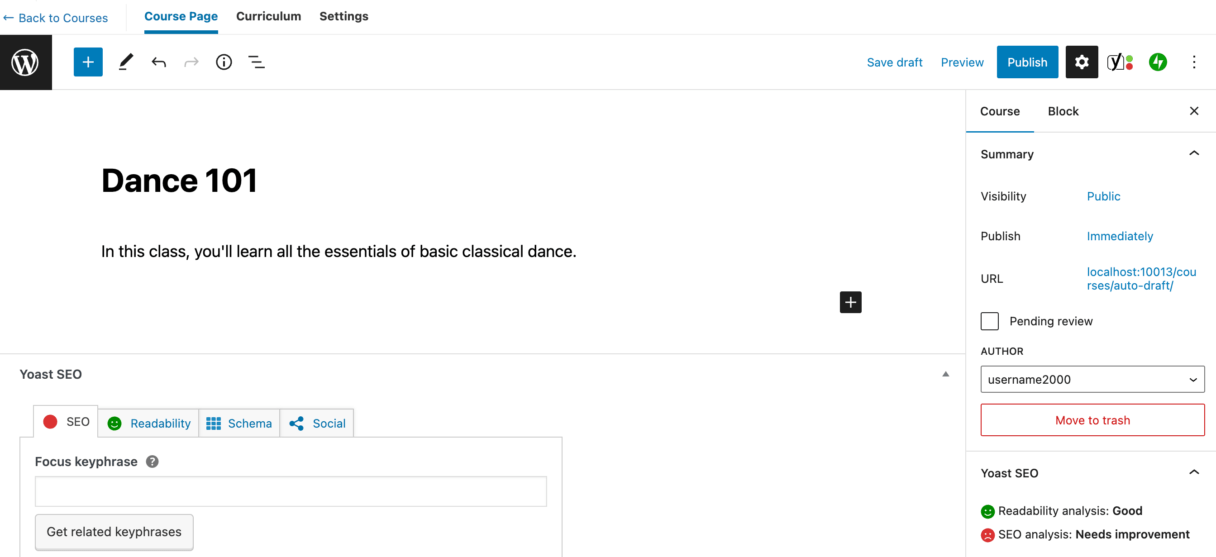Image resolution: width=1216 pixels, height=557 pixels.
Task: Open the Yoast Readability tab
Action: (x=149, y=423)
